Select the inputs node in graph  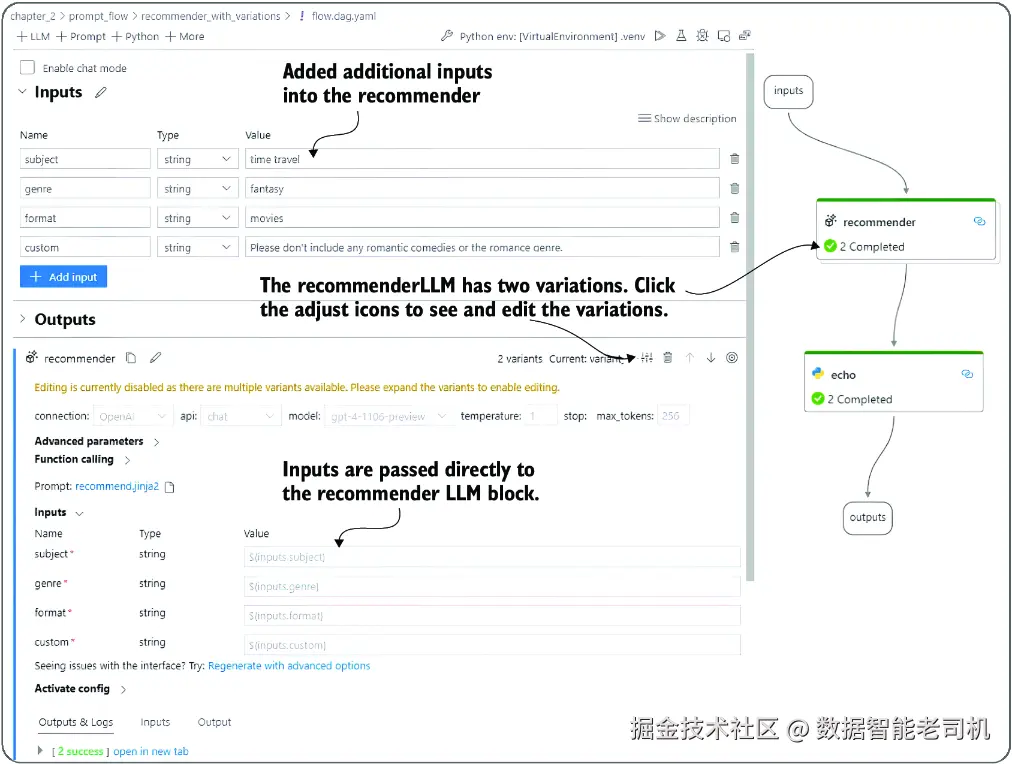point(788,92)
